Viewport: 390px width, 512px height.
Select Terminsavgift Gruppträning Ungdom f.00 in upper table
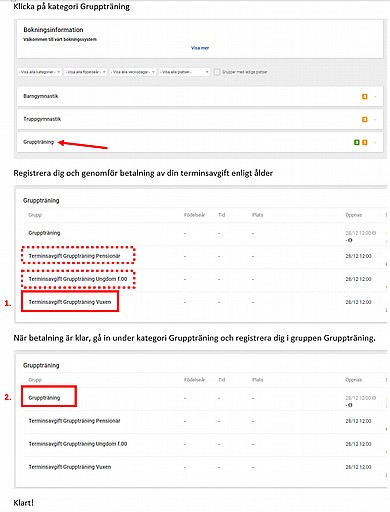coord(78,279)
